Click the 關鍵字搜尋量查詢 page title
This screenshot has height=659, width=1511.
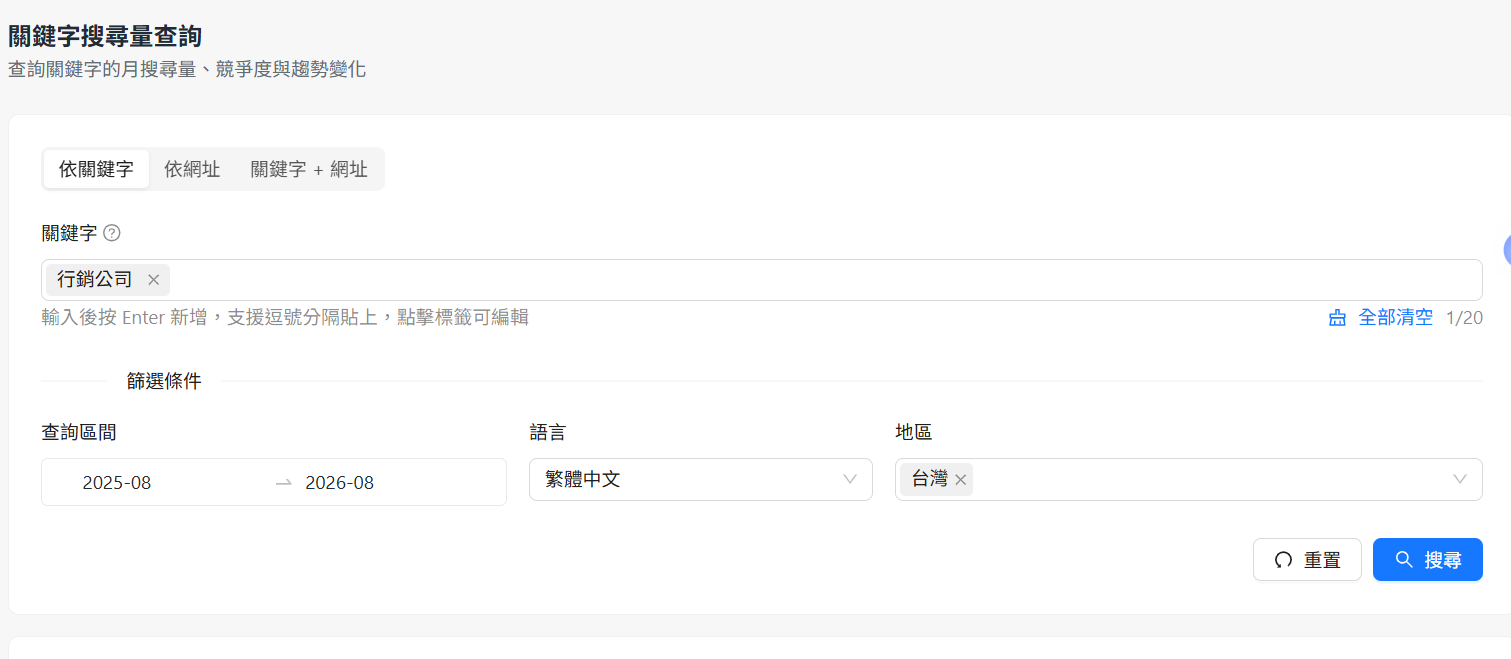[x=105, y=37]
